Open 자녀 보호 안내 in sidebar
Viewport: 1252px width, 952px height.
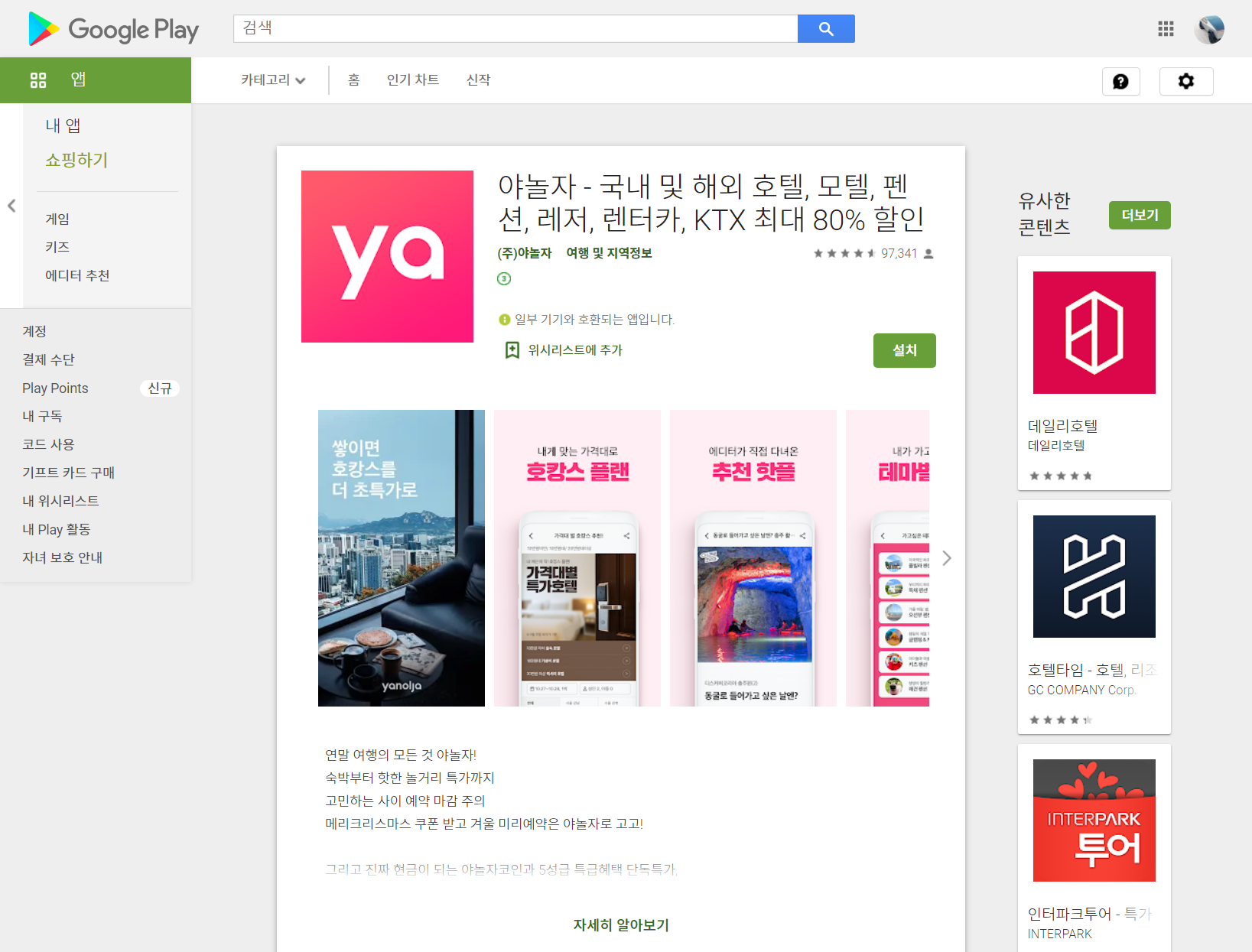click(x=62, y=557)
